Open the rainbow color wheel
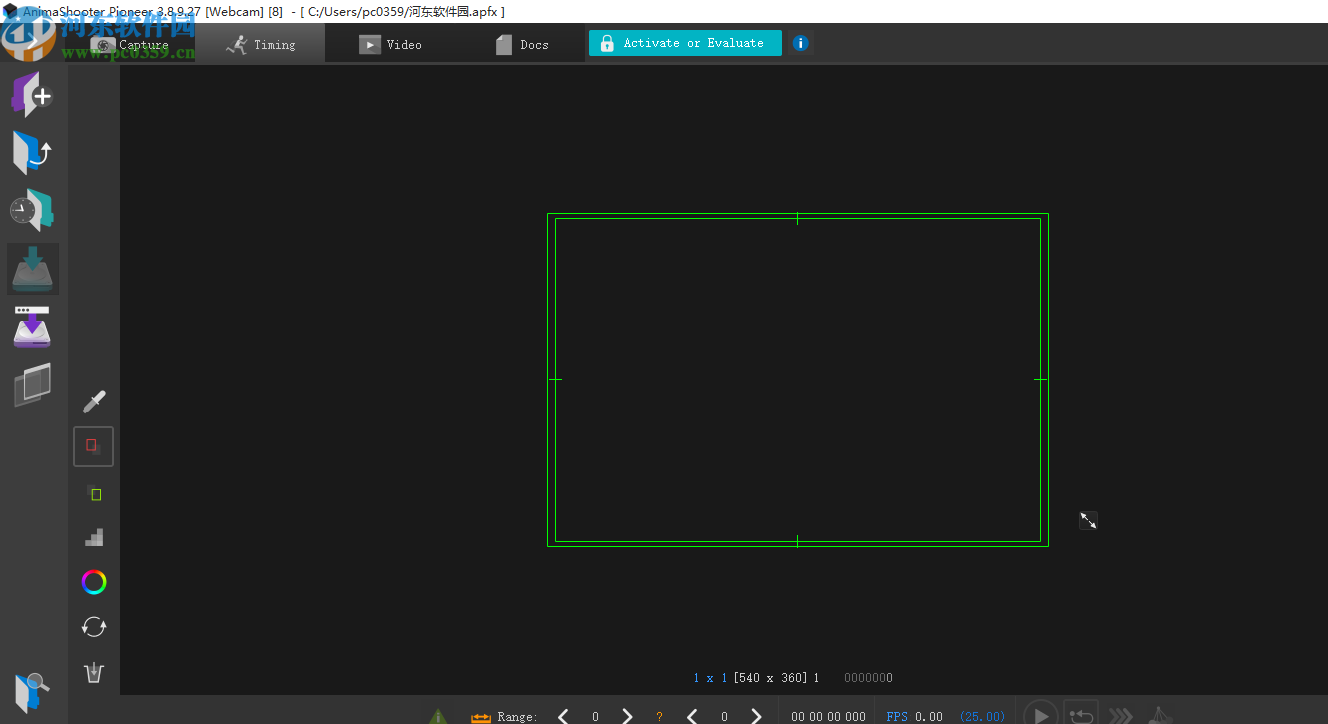Viewport: 1328px width, 724px height. pyautogui.click(x=94, y=582)
